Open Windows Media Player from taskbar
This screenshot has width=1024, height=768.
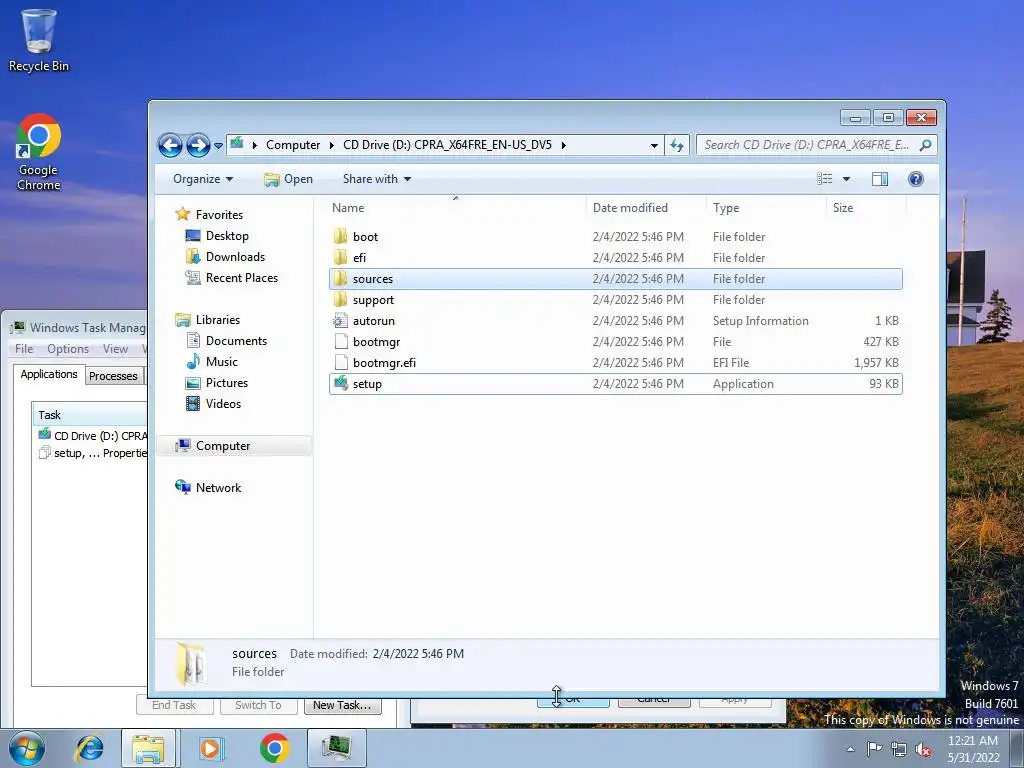[211, 748]
